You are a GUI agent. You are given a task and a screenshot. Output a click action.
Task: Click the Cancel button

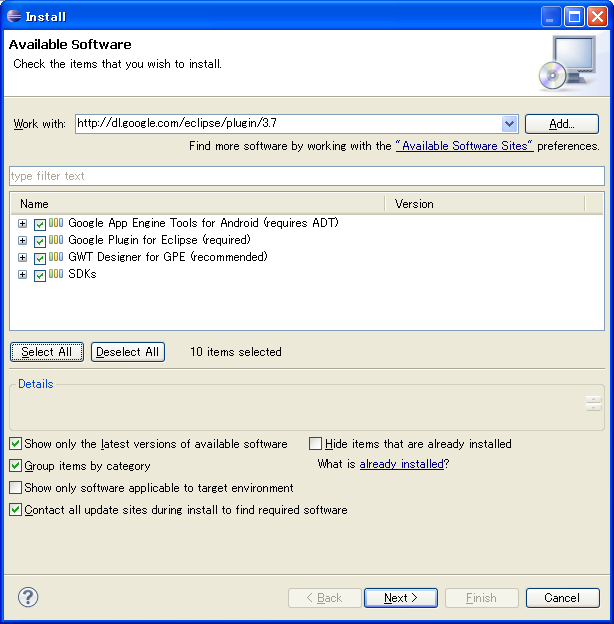(x=562, y=598)
